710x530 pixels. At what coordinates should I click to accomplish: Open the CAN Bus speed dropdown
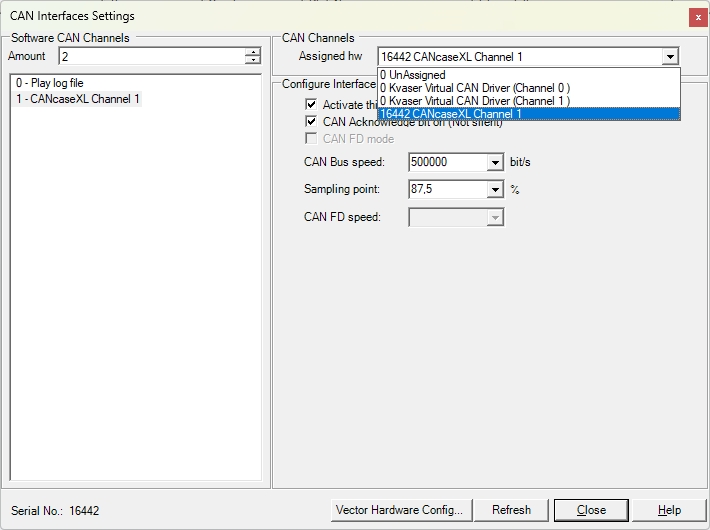pos(495,162)
